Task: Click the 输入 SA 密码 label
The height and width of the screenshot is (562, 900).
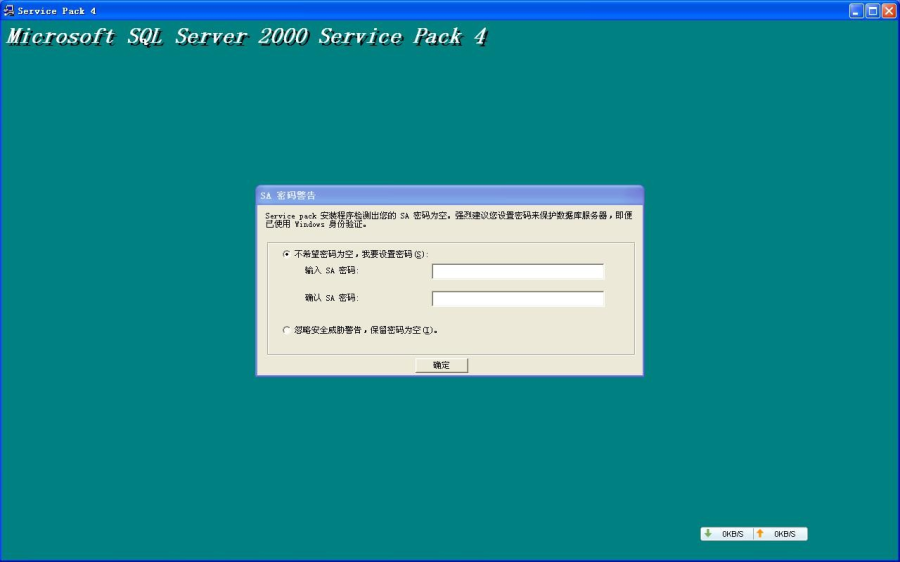Action: 331,271
